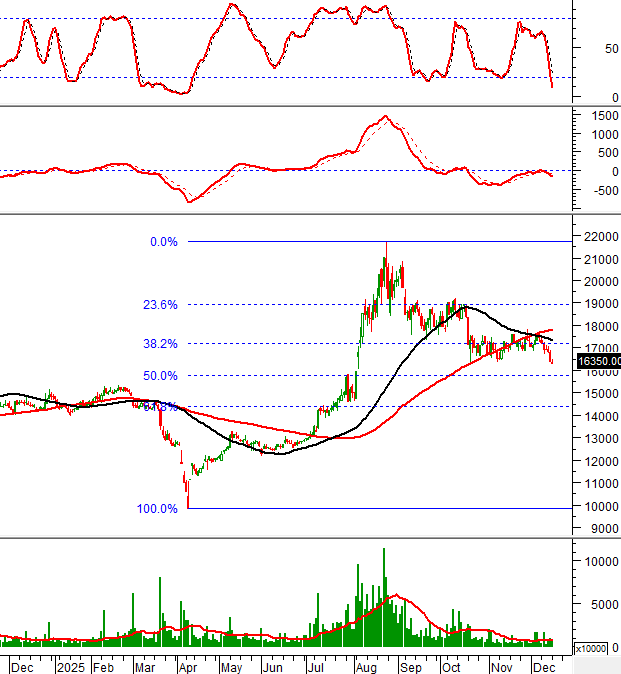Click the 10000 price axis value
This screenshot has height=674, width=621.
[600, 506]
